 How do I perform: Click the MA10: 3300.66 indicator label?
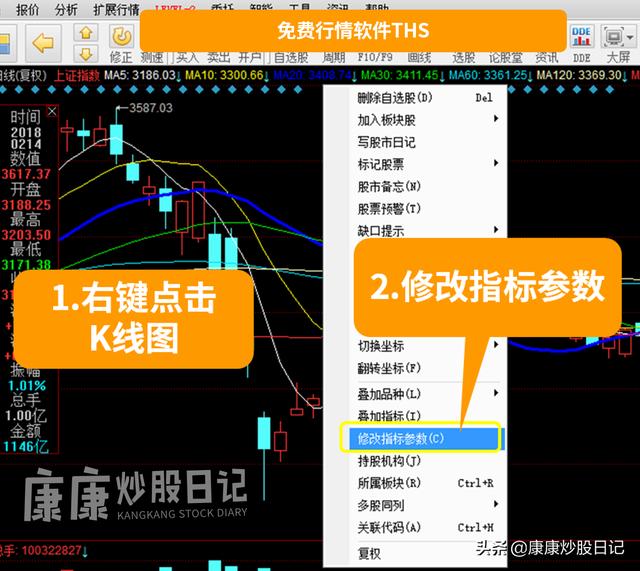coord(224,76)
